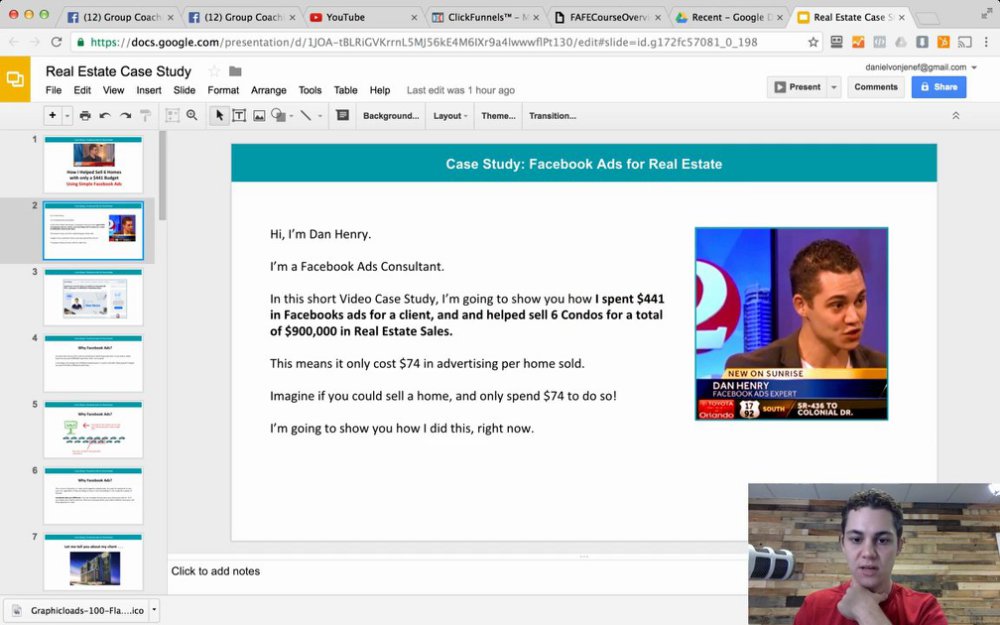
Task: Open the Zoom magnifier tool
Action: coord(192,115)
